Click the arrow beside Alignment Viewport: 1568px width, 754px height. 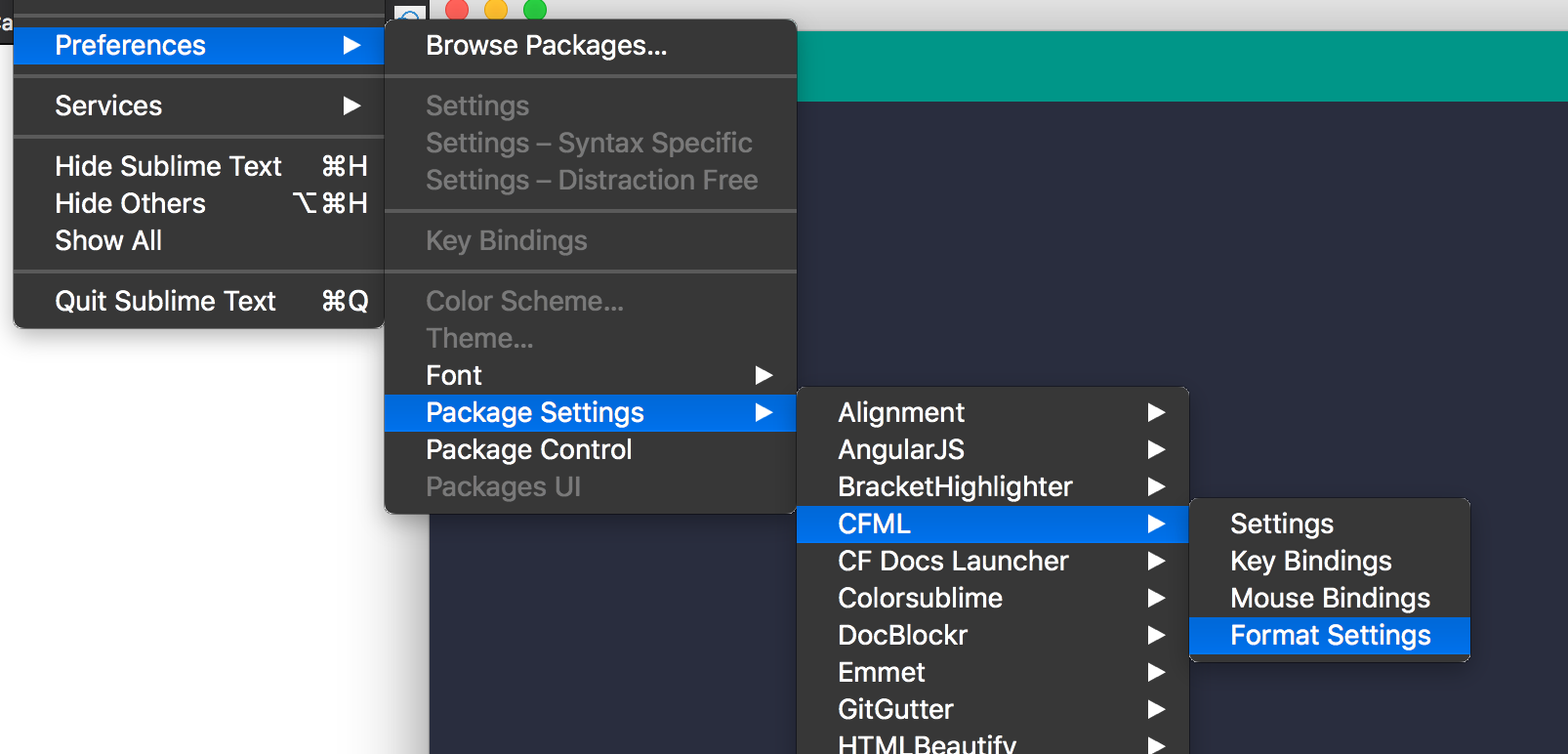1157,413
